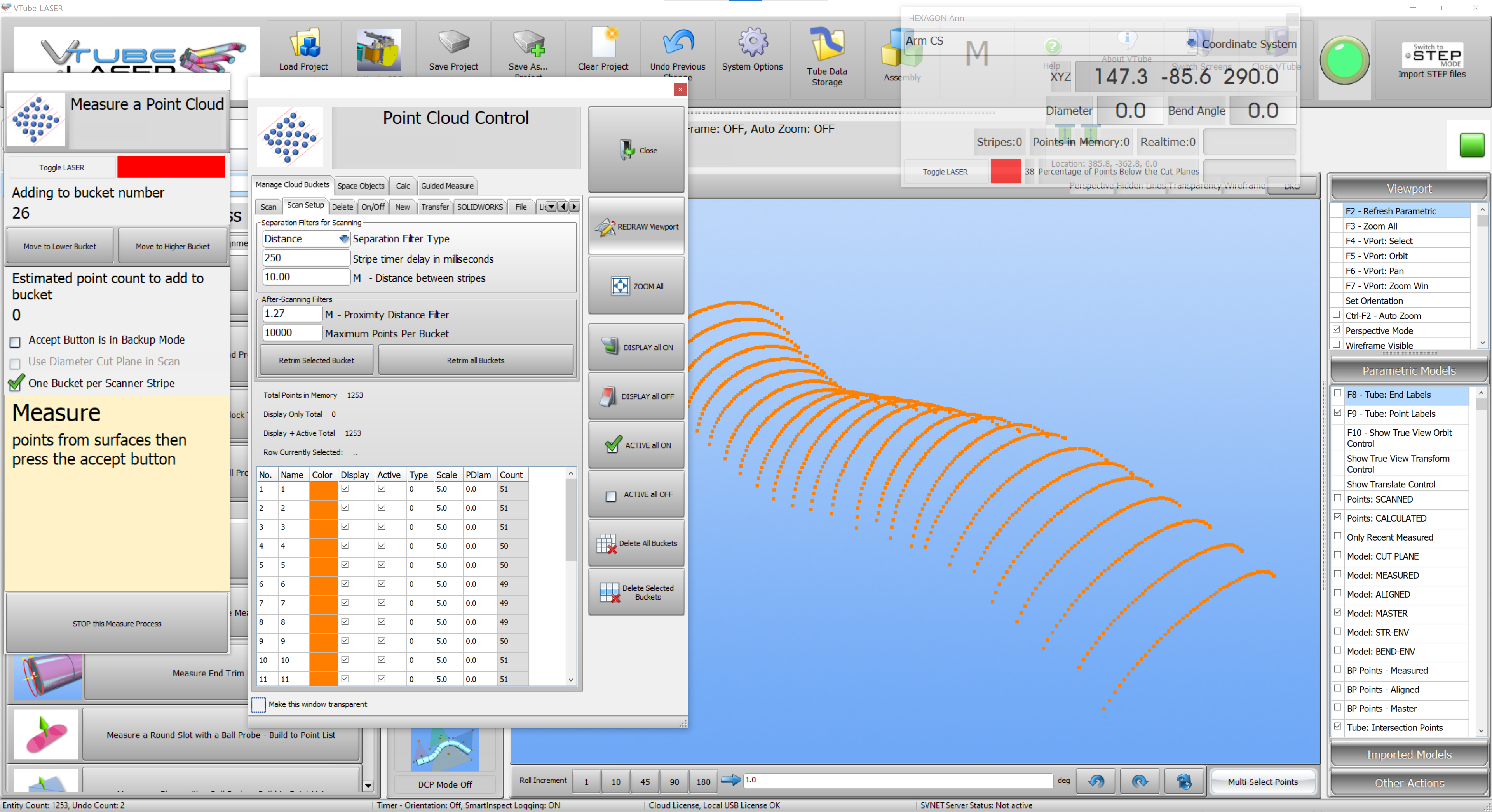Open Coordinate System dropdown in HEXAGON Arm
The height and width of the screenshot is (812, 1492).
pos(1191,43)
